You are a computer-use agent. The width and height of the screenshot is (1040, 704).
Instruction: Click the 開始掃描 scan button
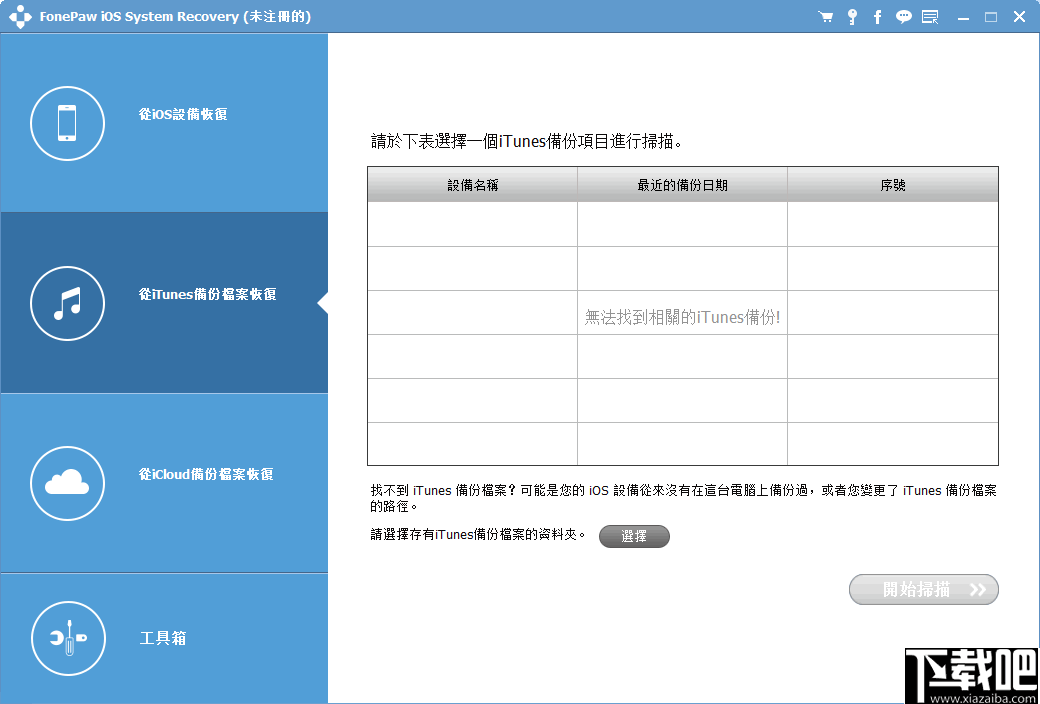coord(922,589)
